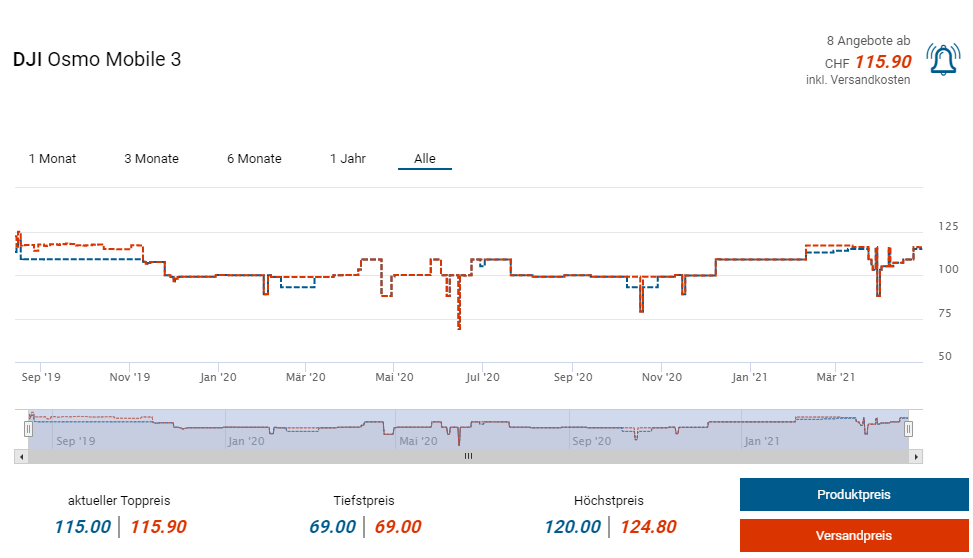Viewport: 973px width, 558px height.
Task: Select the 1 Monat time range
Action: [52, 159]
